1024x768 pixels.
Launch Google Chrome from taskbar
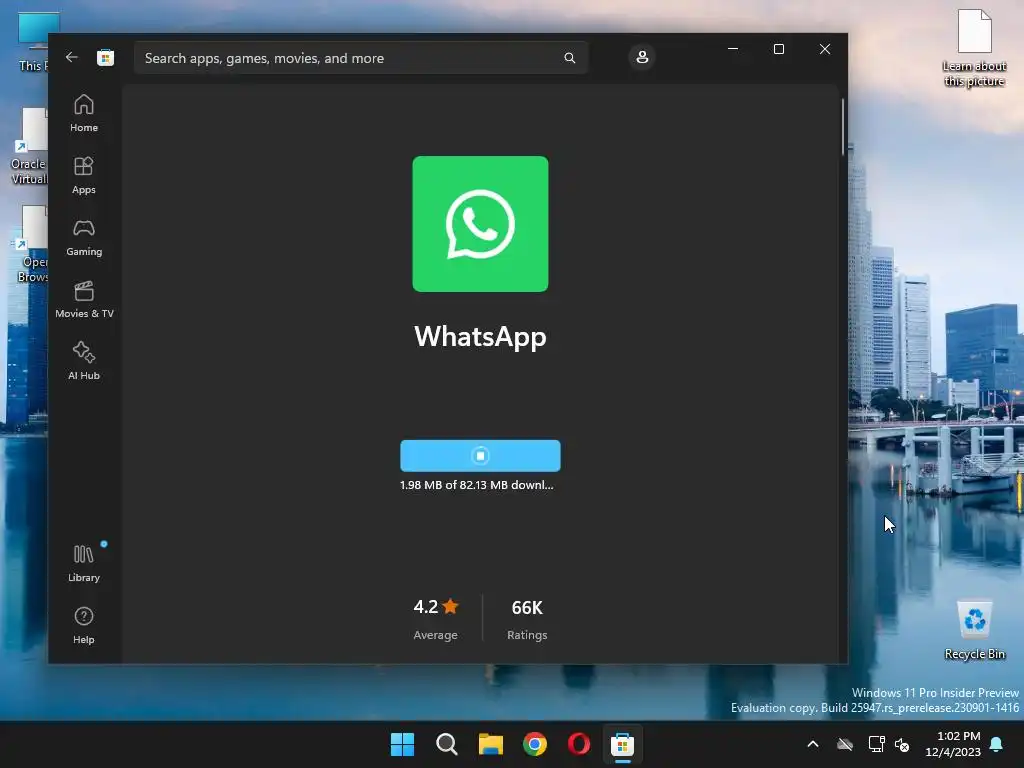coord(535,744)
